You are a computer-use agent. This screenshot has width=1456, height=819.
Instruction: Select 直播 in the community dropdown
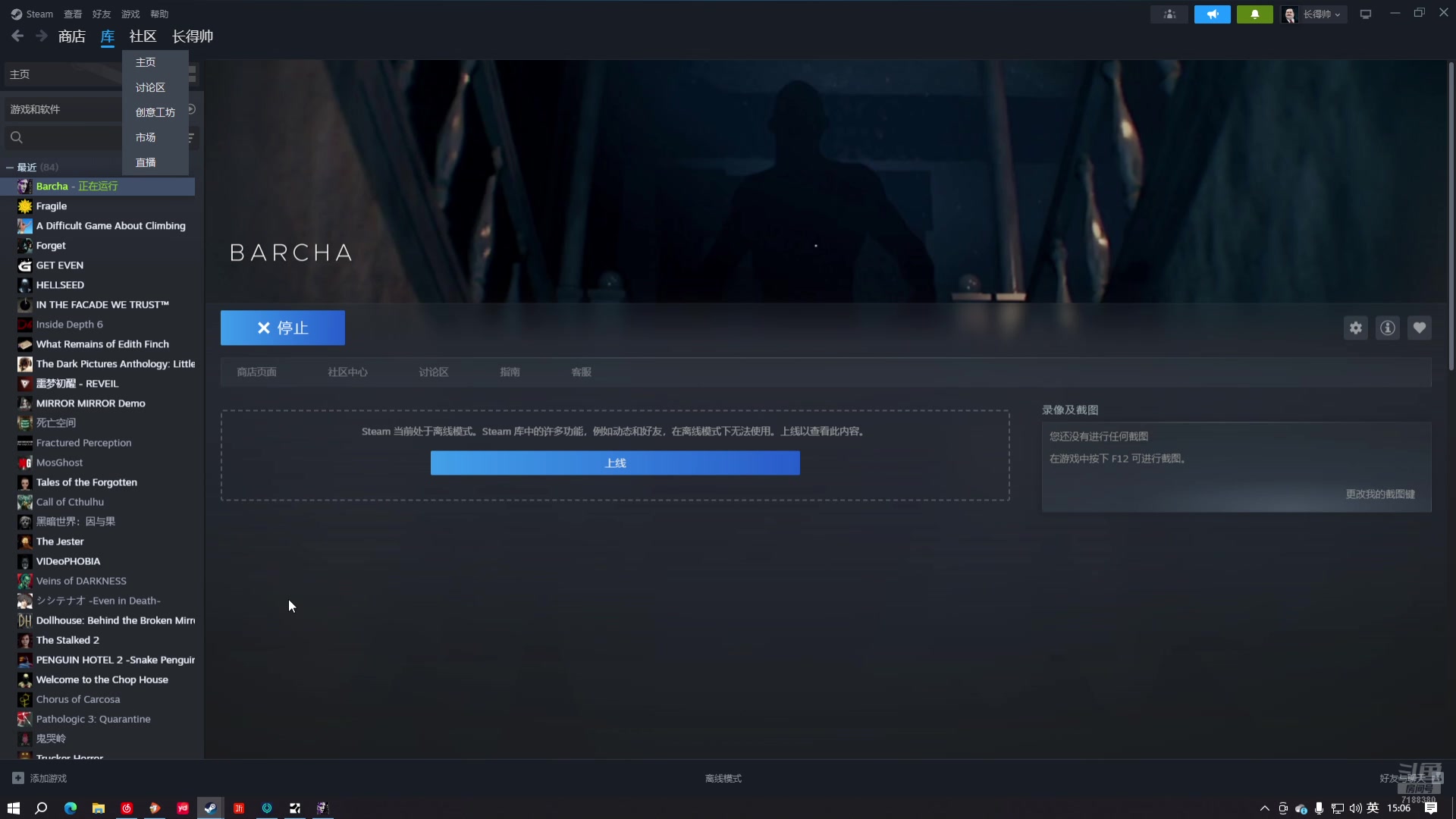pos(155,162)
